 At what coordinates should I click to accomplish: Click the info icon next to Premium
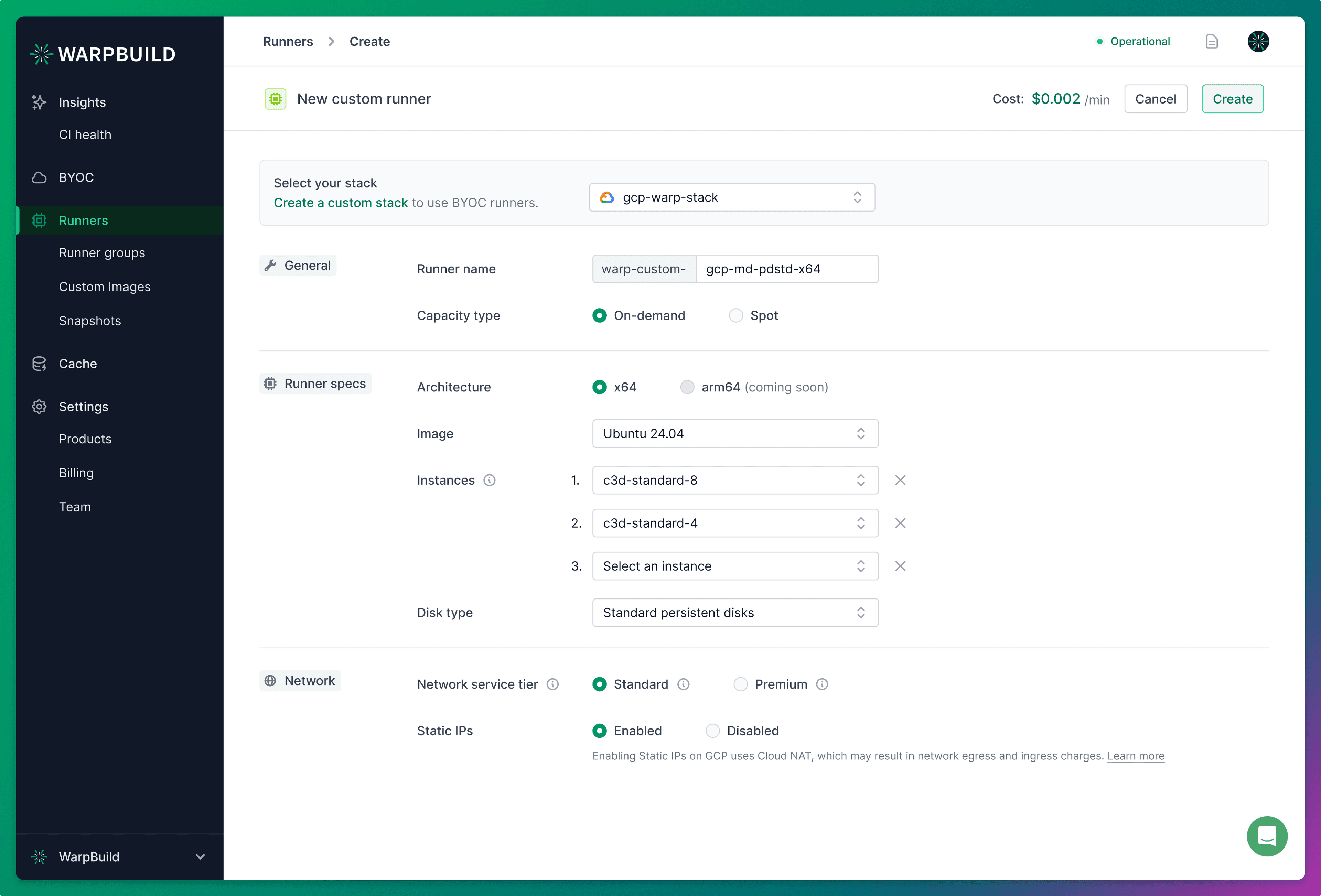point(822,684)
